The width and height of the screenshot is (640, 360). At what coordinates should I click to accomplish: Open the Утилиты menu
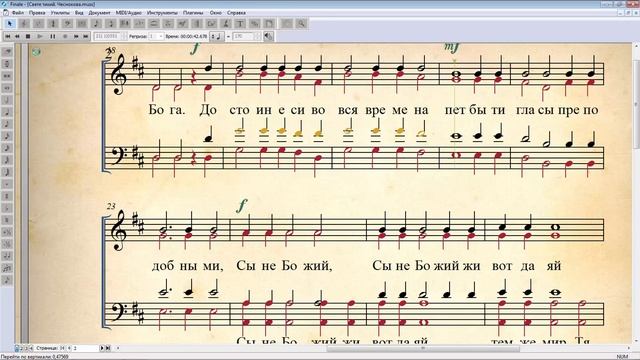[x=60, y=13]
